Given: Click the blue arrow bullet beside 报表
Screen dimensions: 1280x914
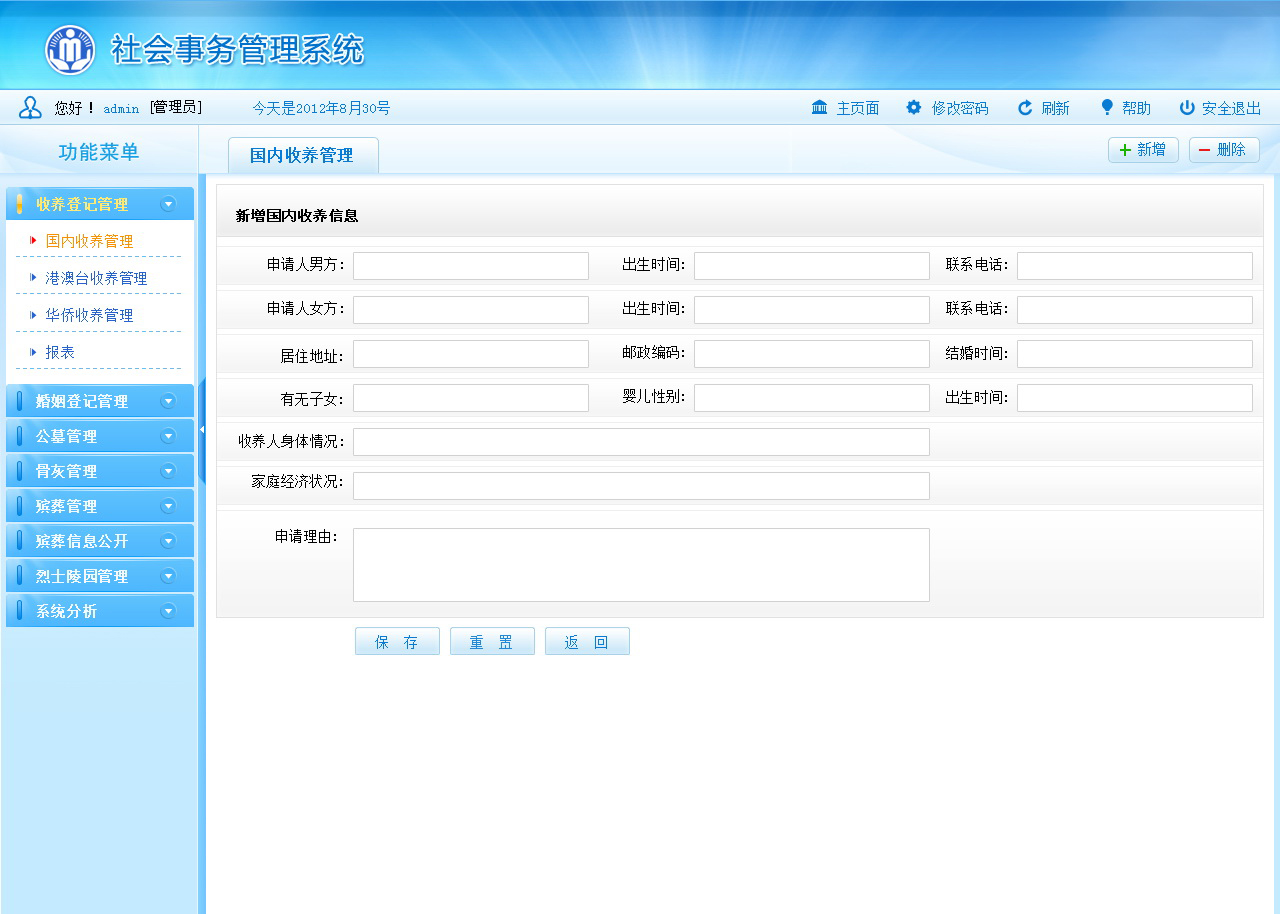Looking at the screenshot, I should (33, 352).
